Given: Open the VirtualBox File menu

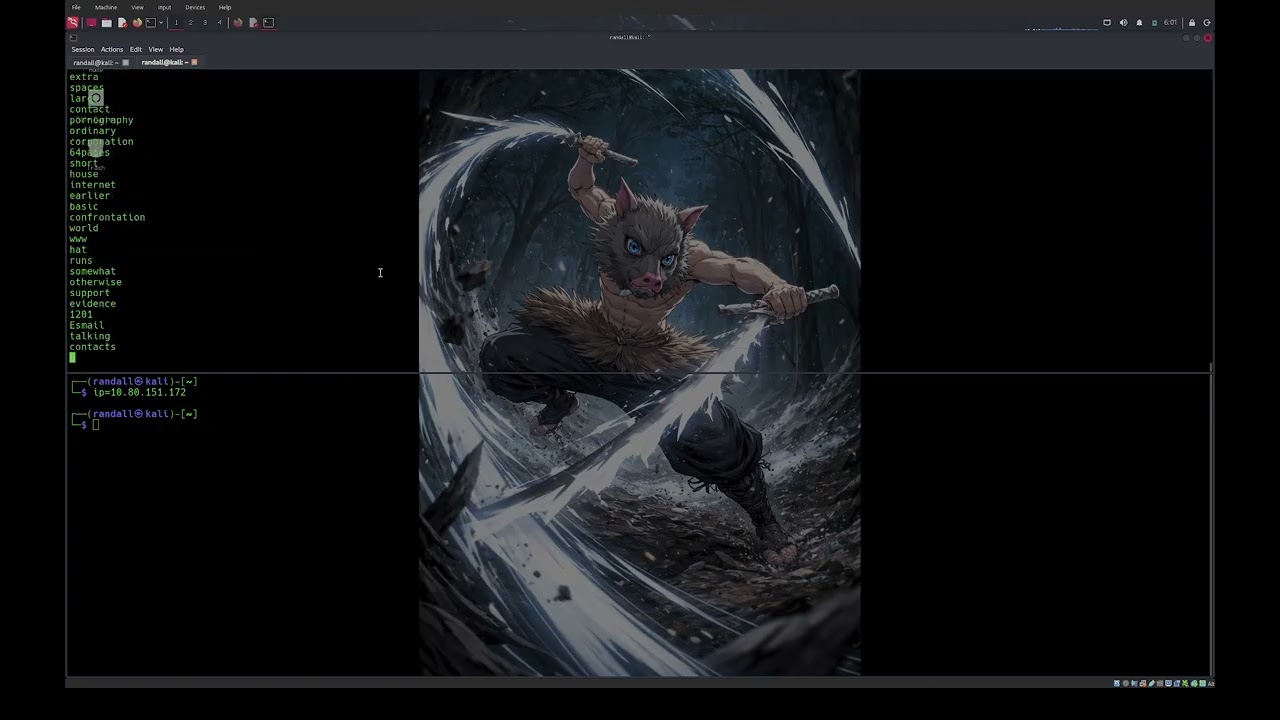Looking at the screenshot, I should pos(76,7).
